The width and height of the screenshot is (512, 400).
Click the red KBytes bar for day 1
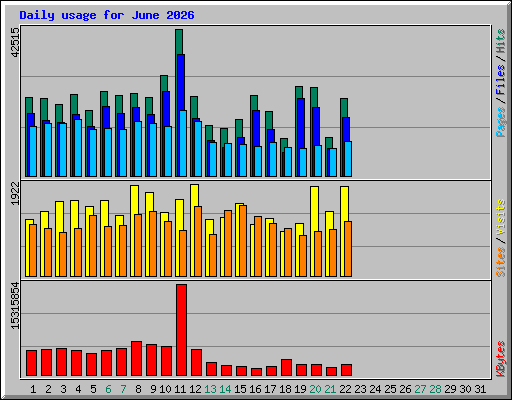[31, 363]
